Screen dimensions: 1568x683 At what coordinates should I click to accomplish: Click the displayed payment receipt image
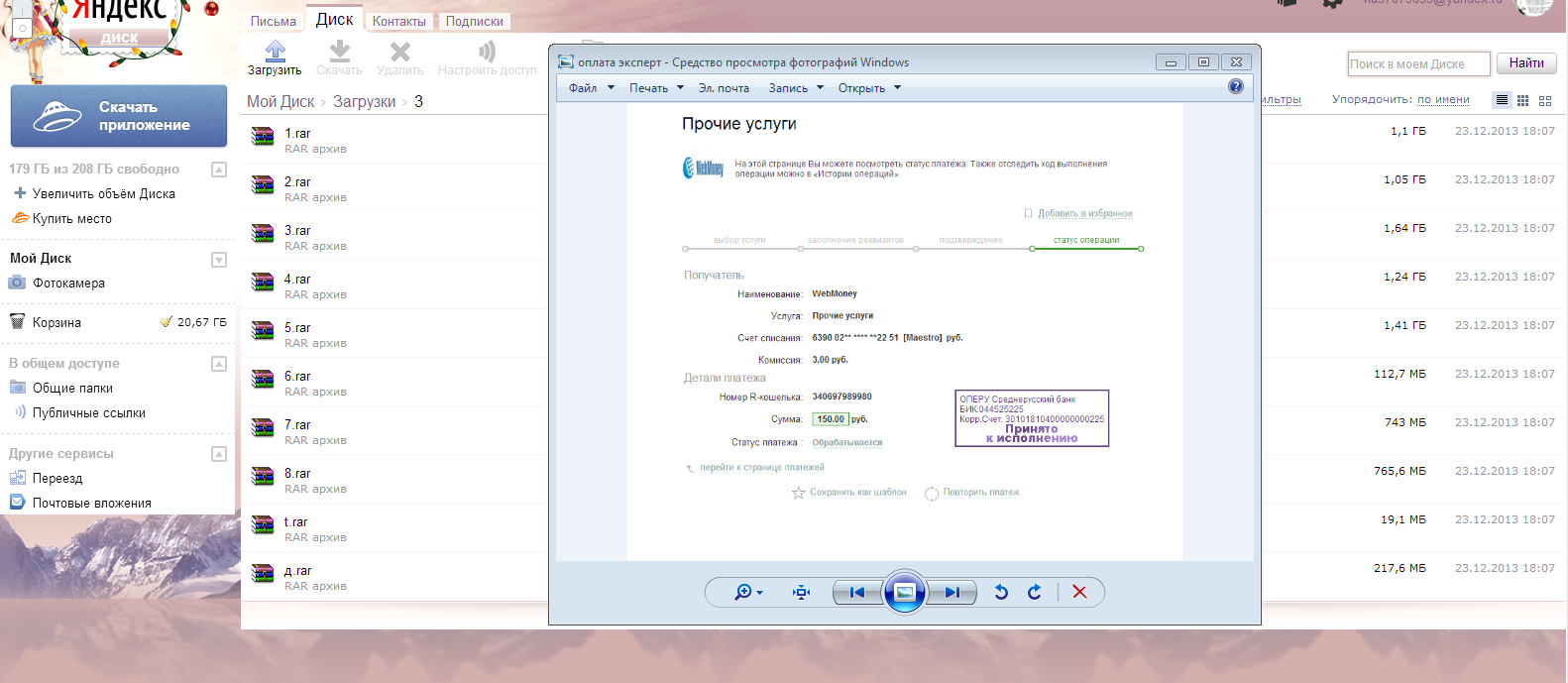coord(904,332)
